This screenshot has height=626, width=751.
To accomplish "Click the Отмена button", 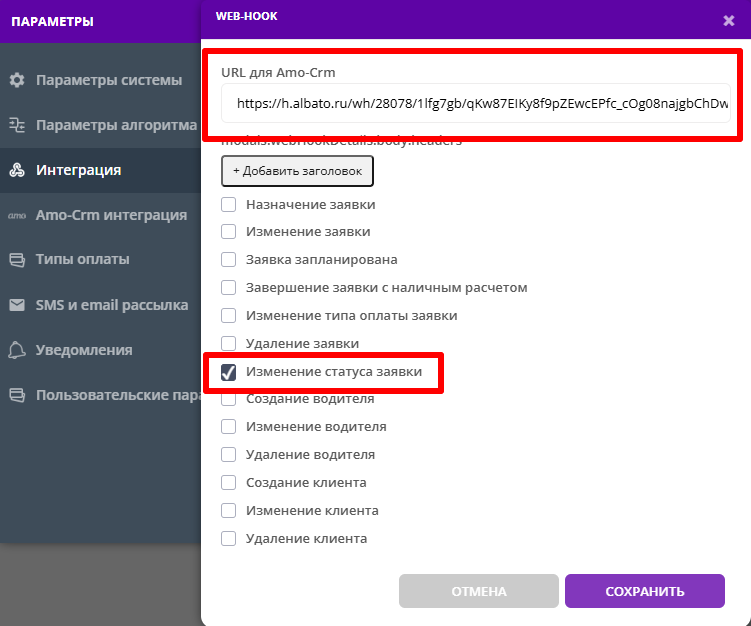I will (x=478, y=591).
